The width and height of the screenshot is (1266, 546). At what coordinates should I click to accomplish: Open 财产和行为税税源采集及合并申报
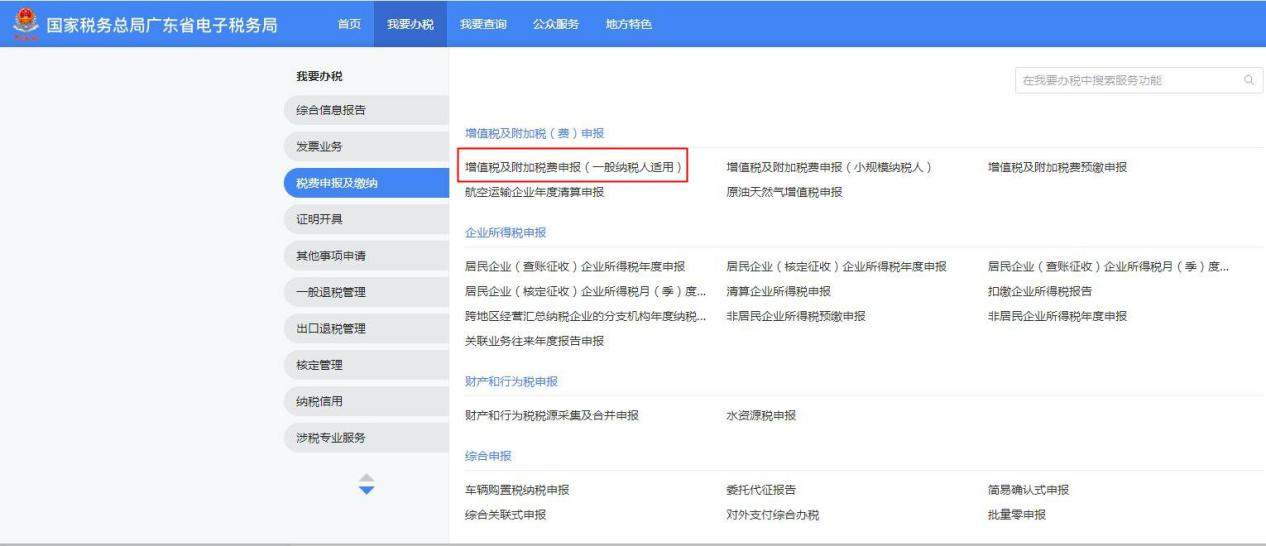pyautogui.click(x=552, y=416)
